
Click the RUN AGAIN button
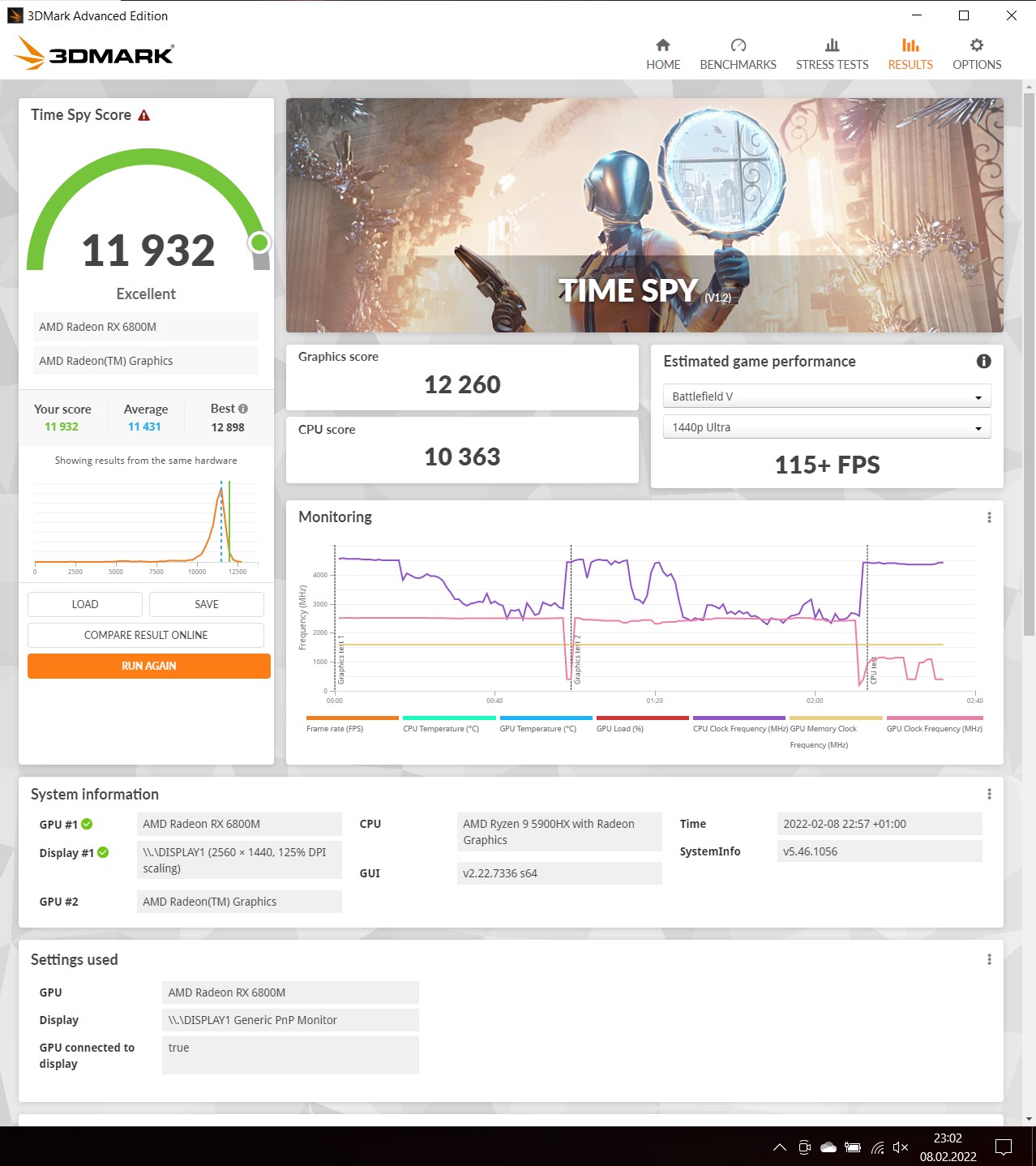[x=149, y=666]
